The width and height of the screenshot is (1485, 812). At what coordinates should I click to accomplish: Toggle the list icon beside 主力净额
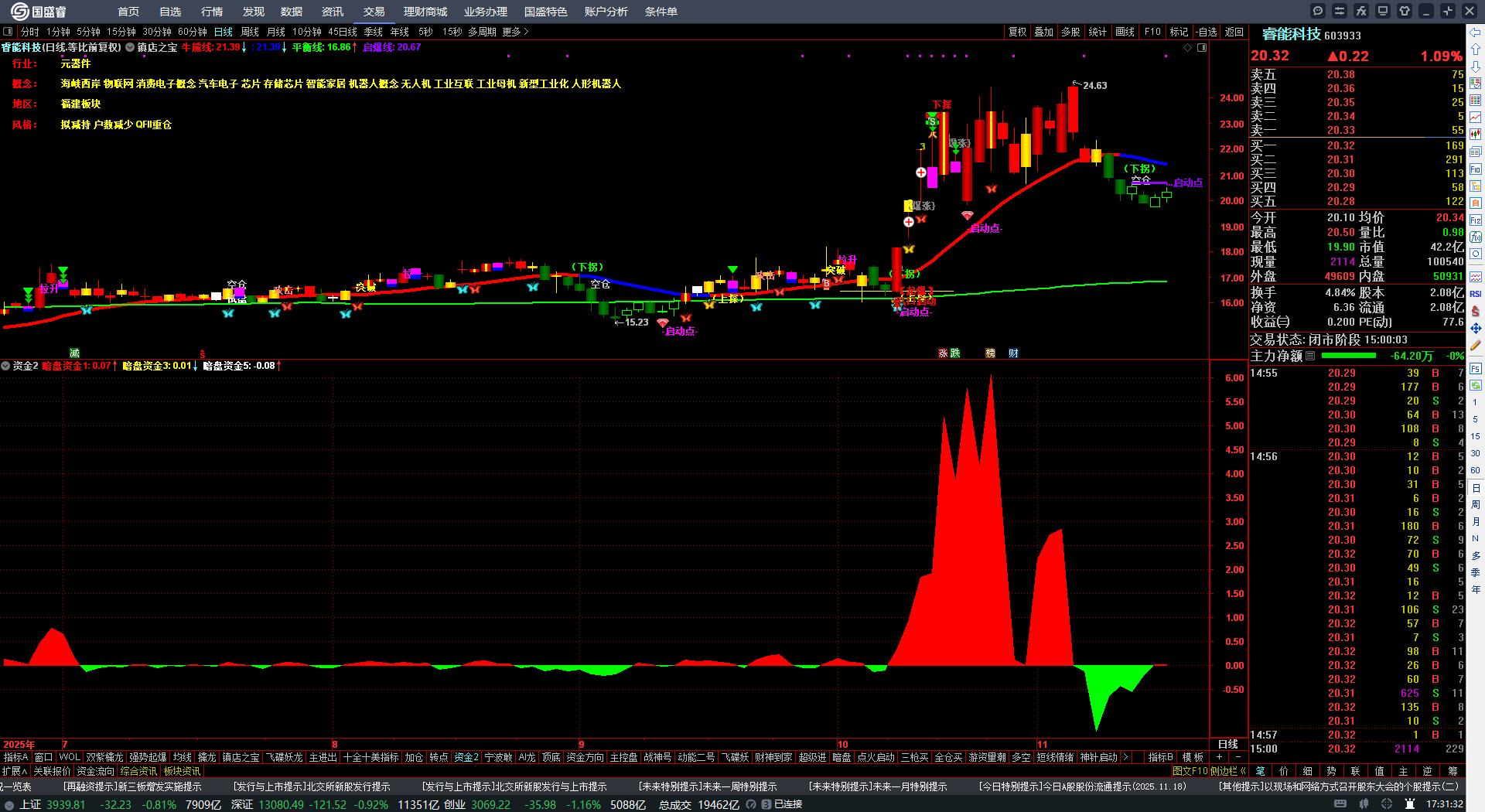1310,356
